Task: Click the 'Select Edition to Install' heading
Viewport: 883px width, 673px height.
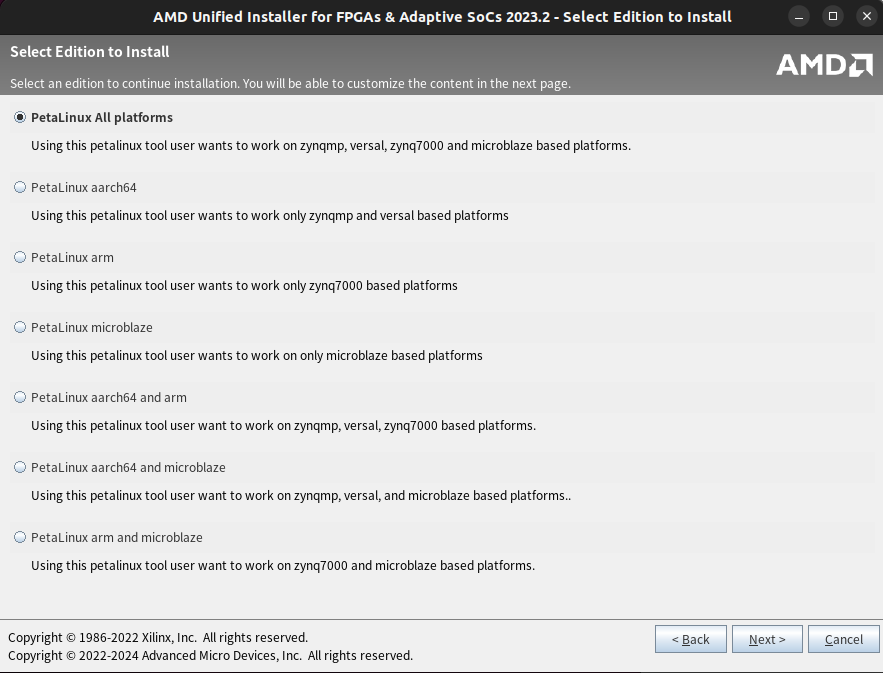Action: pos(90,52)
